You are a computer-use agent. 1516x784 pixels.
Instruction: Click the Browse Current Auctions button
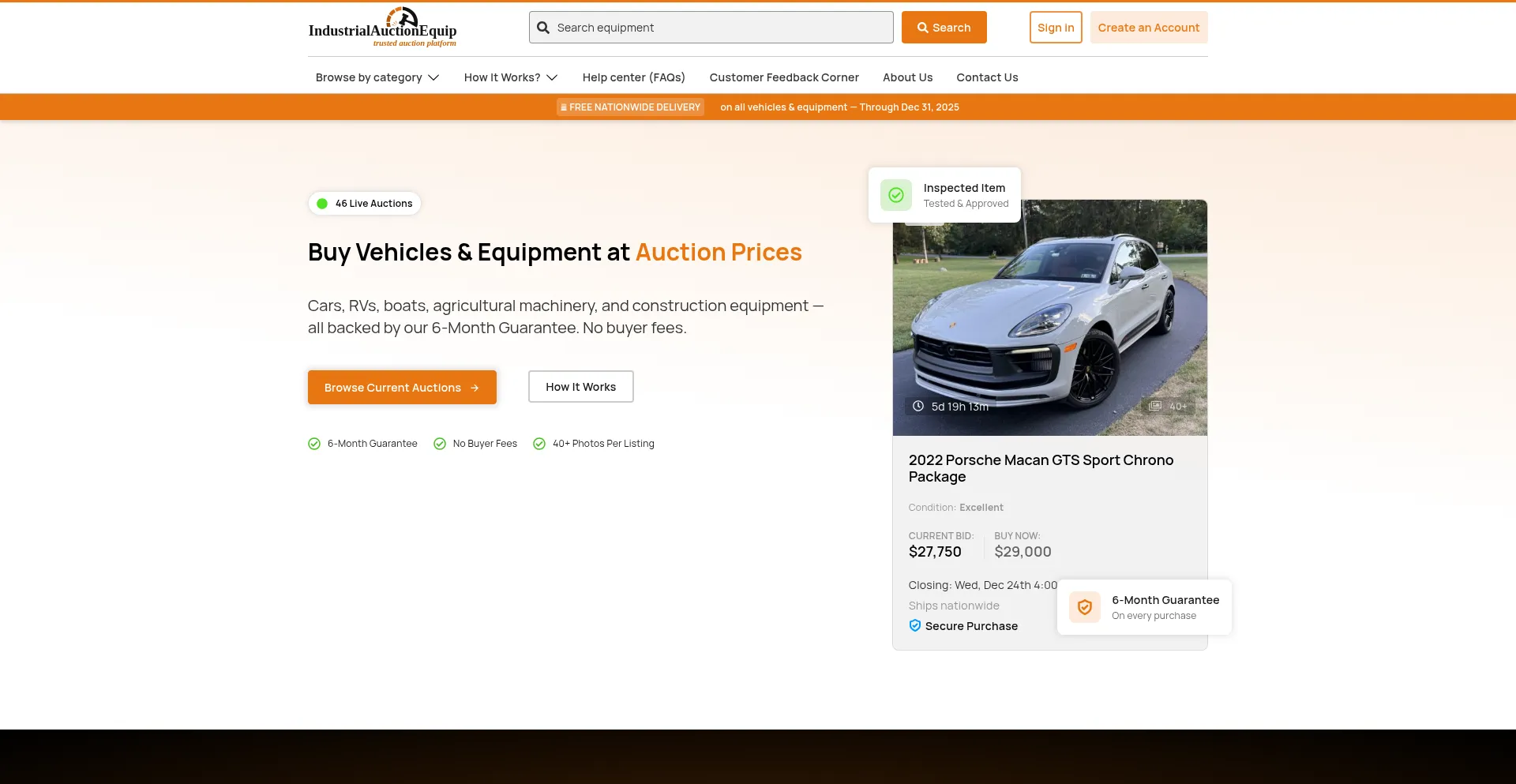402,387
